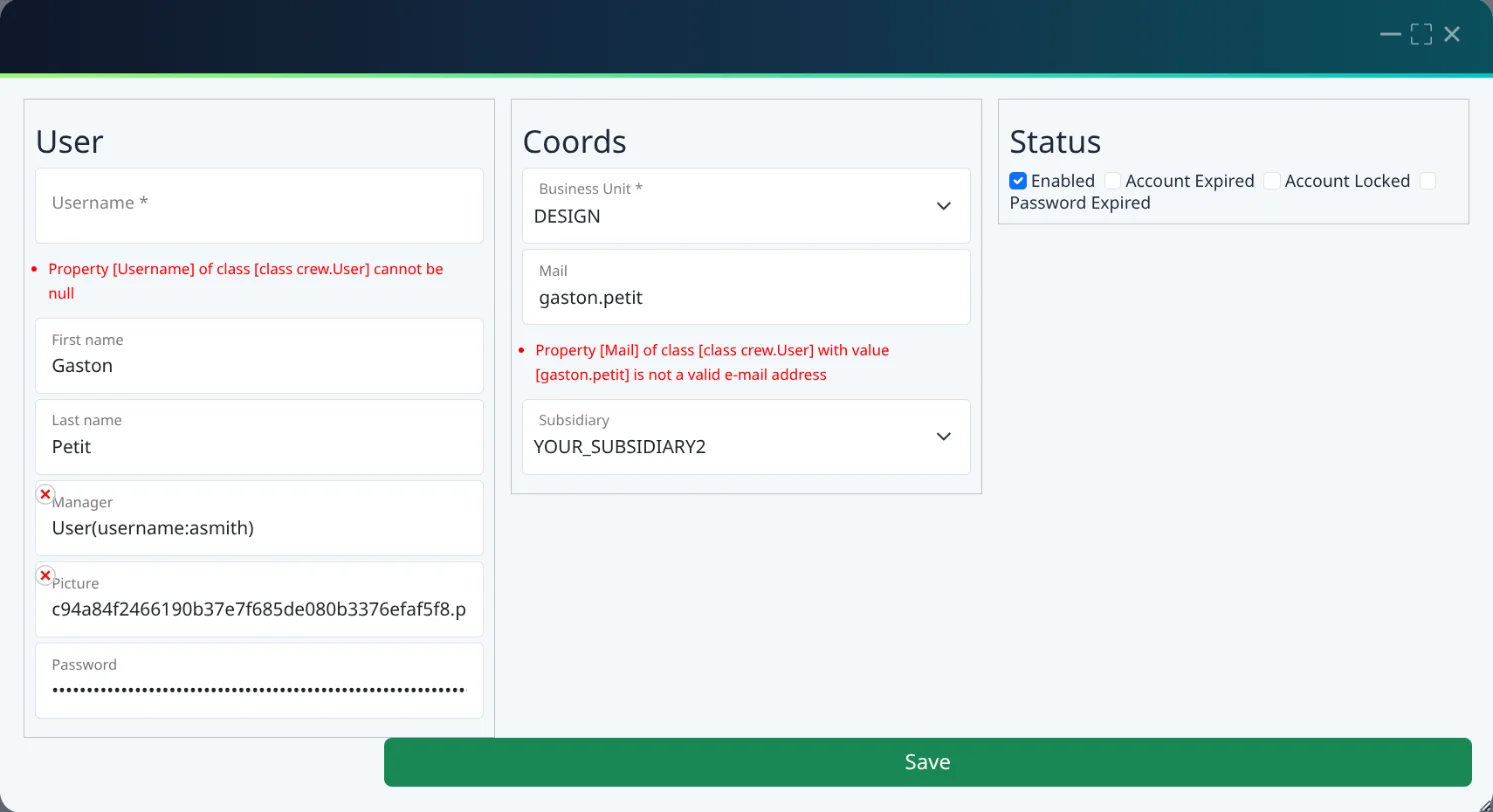Image resolution: width=1493 pixels, height=812 pixels.
Task: Click the invalid e-mail address error message
Action: pyautogui.click(x=712, y=362)
